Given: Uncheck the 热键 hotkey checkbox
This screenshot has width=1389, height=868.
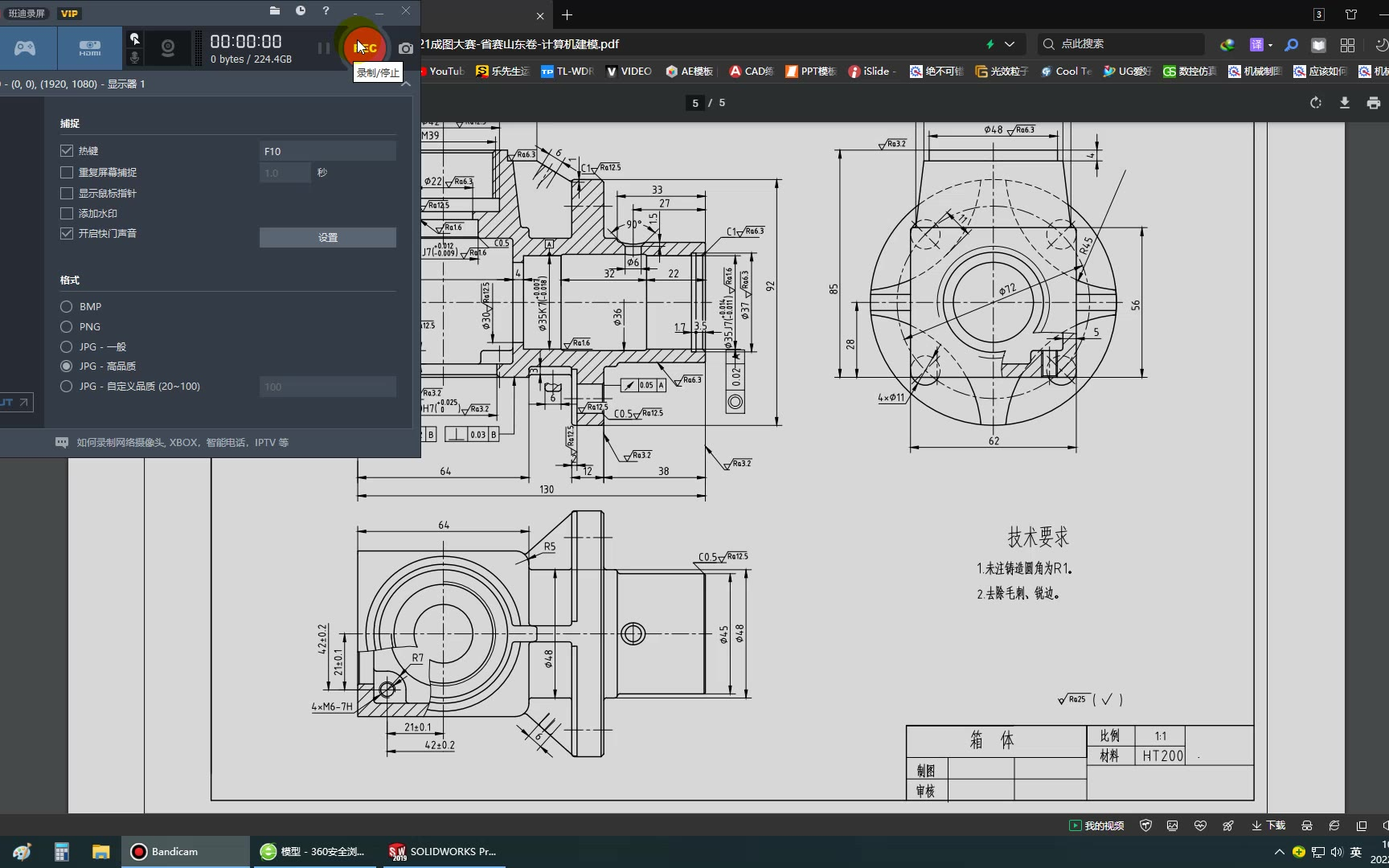Looking at the screenshot, I should (67, 151).
